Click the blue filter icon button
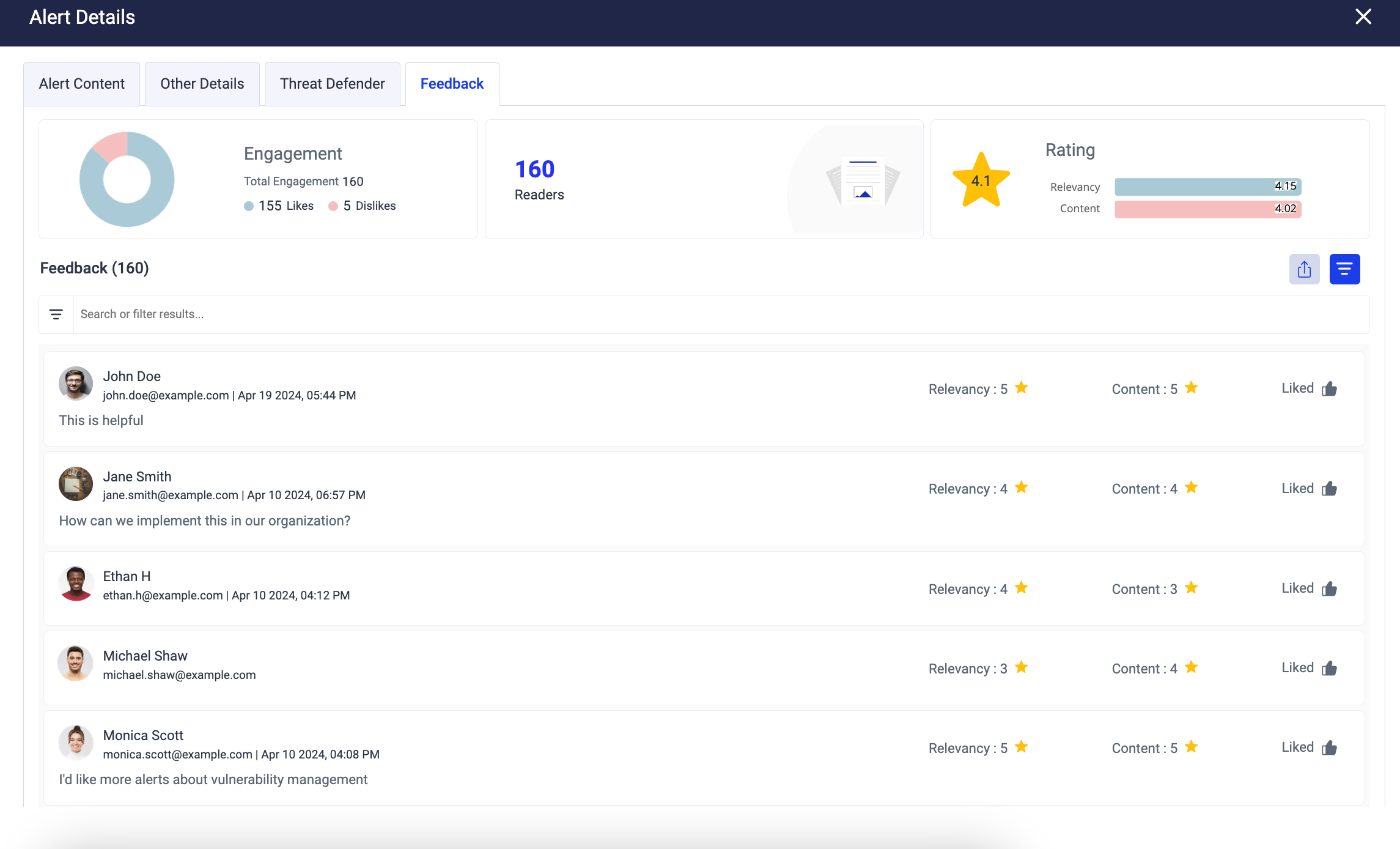 [x=1344, y=269]
